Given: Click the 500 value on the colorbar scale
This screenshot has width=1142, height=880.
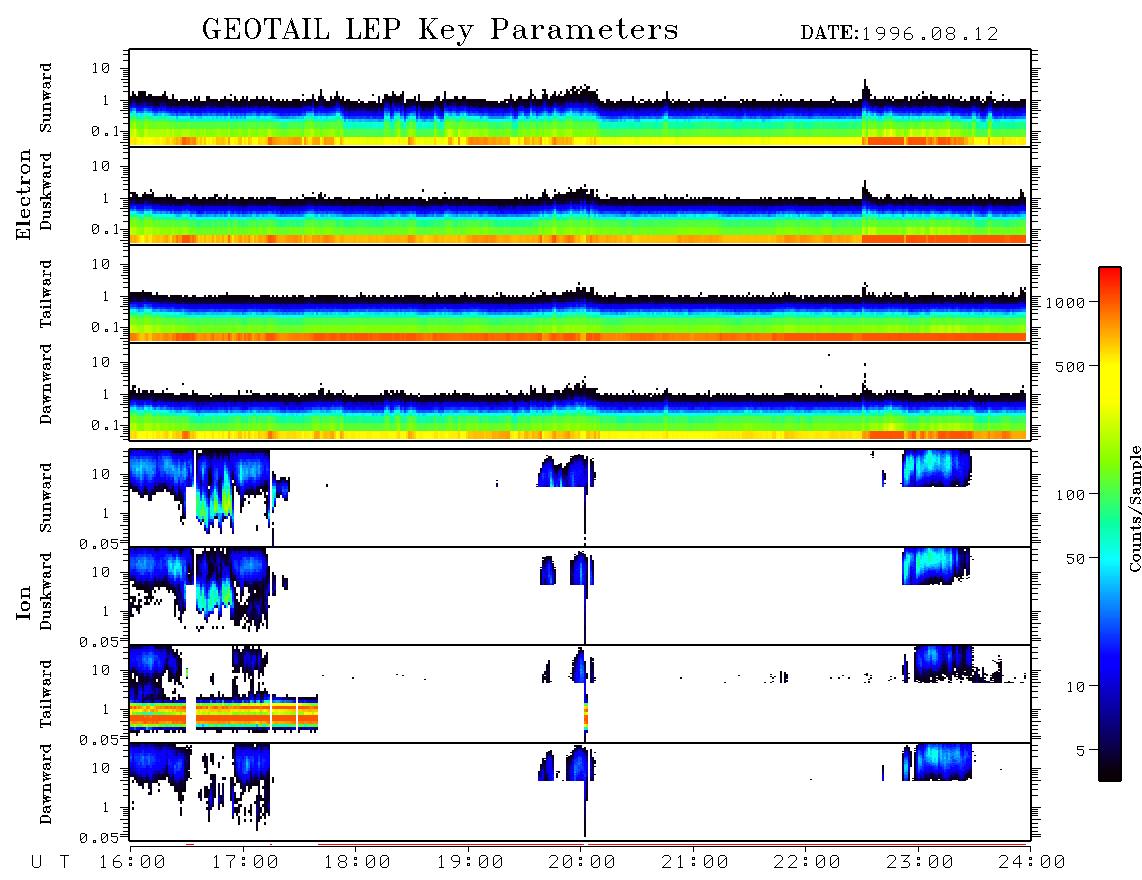Looking at the screenshot, I should (1071, 366).
